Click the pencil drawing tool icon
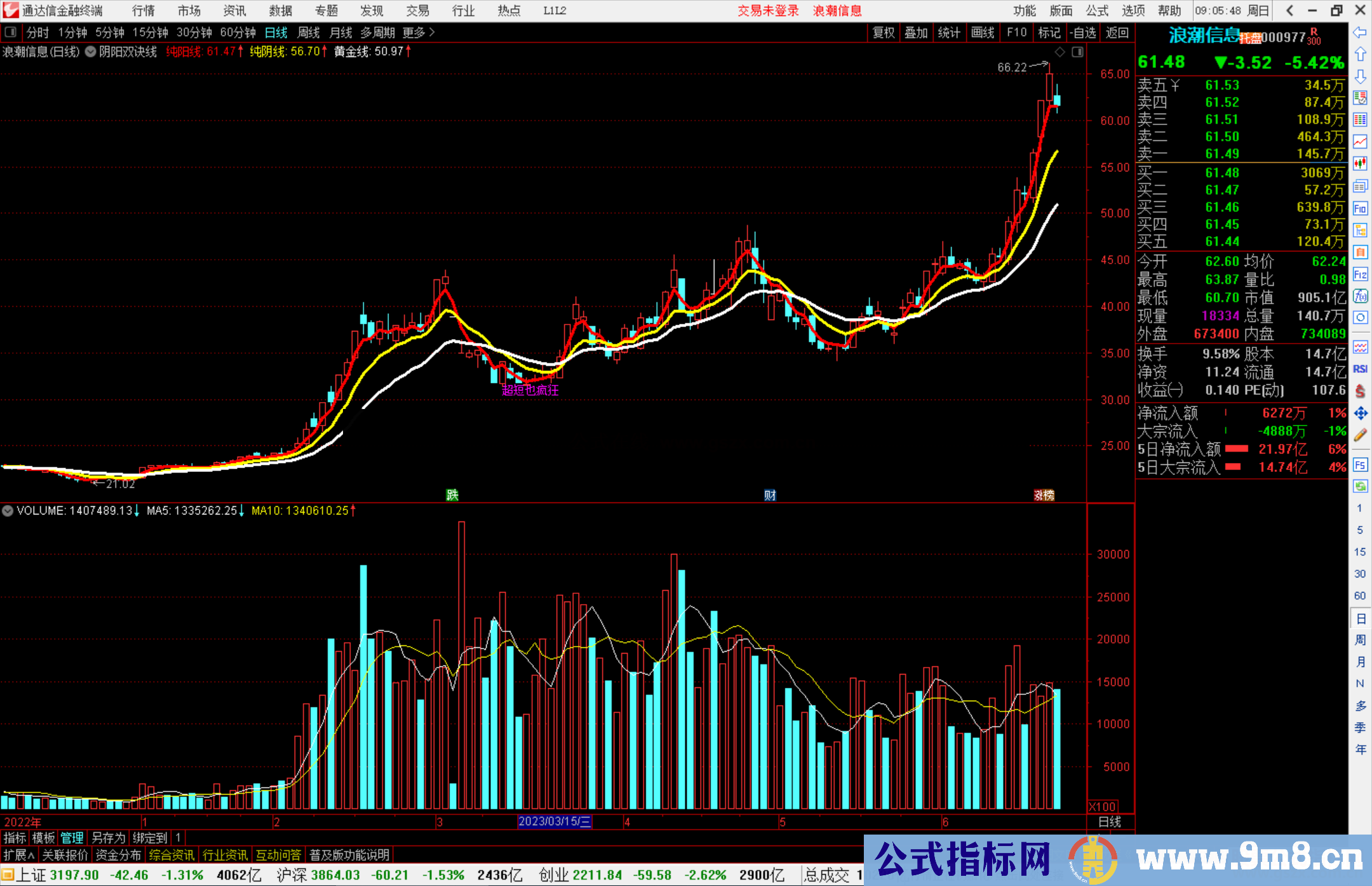 point(1360,436)
